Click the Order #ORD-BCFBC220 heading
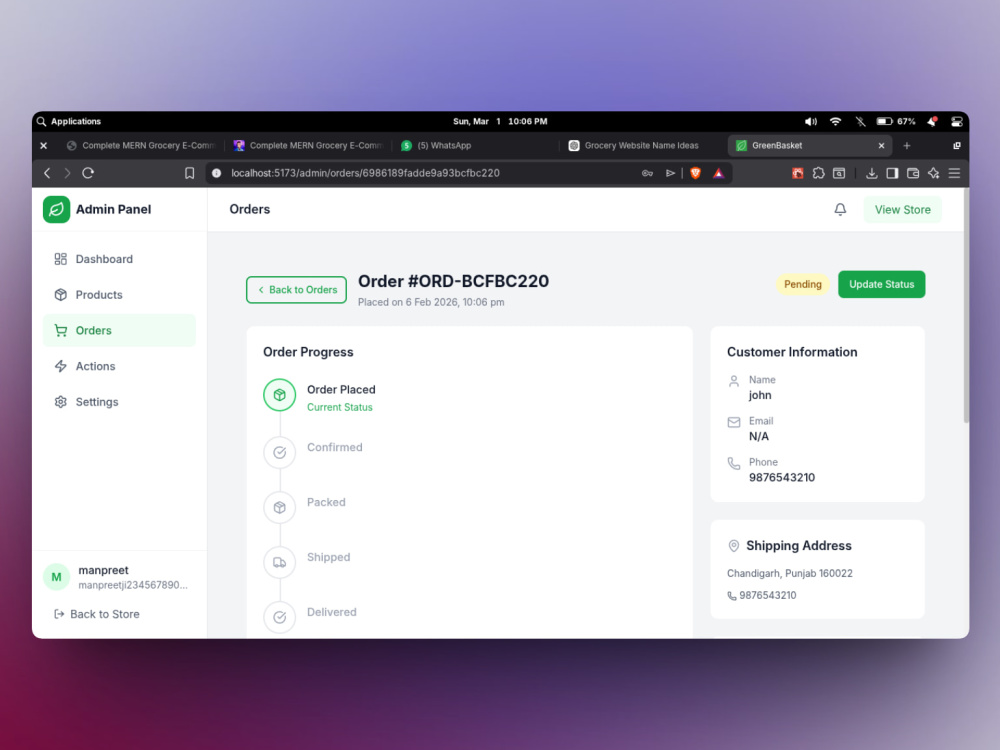 [453, 281]
